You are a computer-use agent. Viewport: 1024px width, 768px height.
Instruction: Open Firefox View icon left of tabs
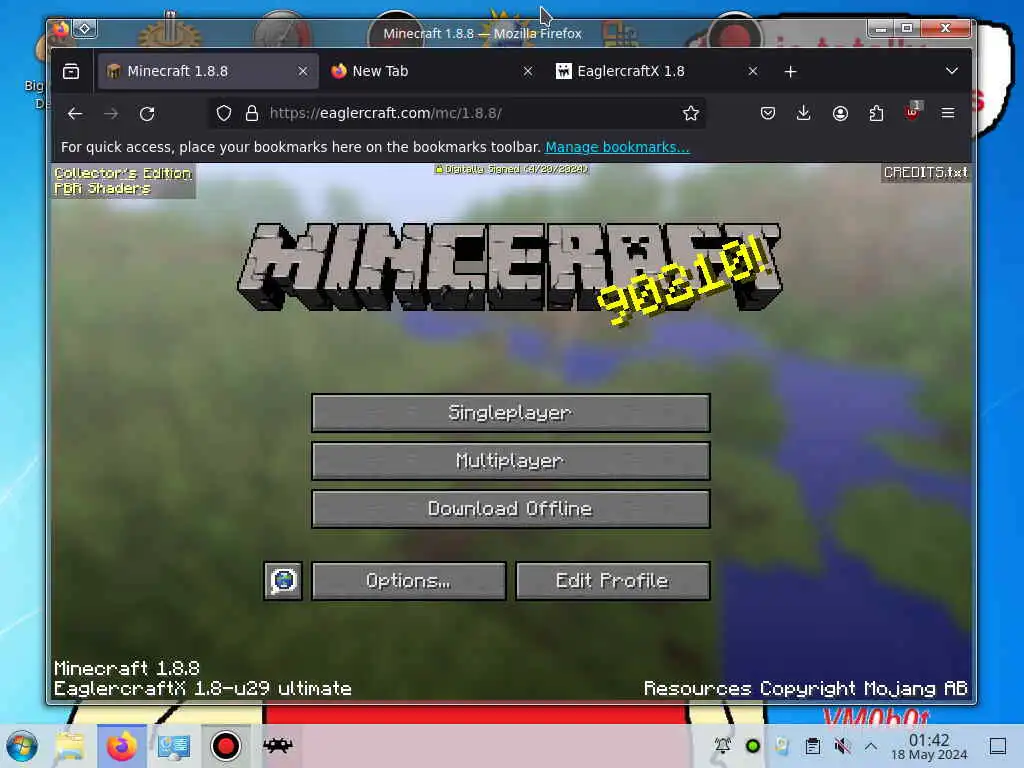71,71
